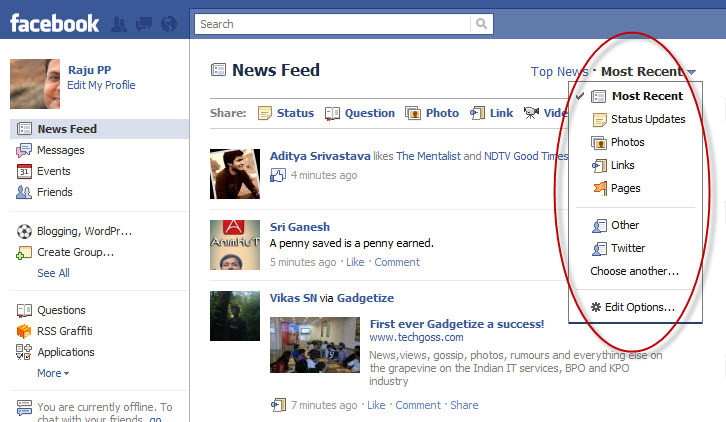Click the Events calendar icon
This screenshot has width=726, height=422.
(24, 171)
